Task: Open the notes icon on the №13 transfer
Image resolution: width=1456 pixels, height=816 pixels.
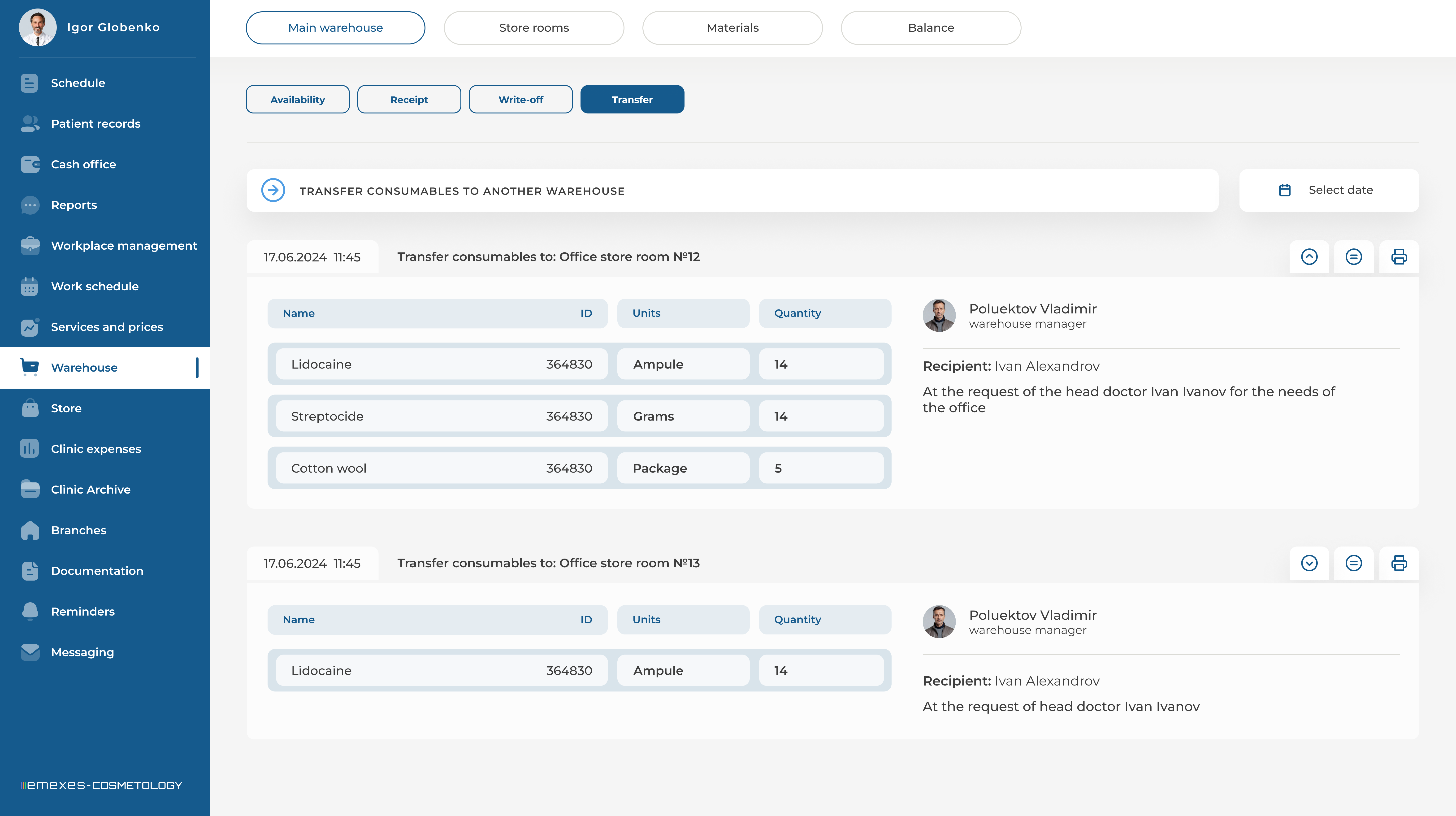Action: pyautogui.click(x=1353, y=563)
